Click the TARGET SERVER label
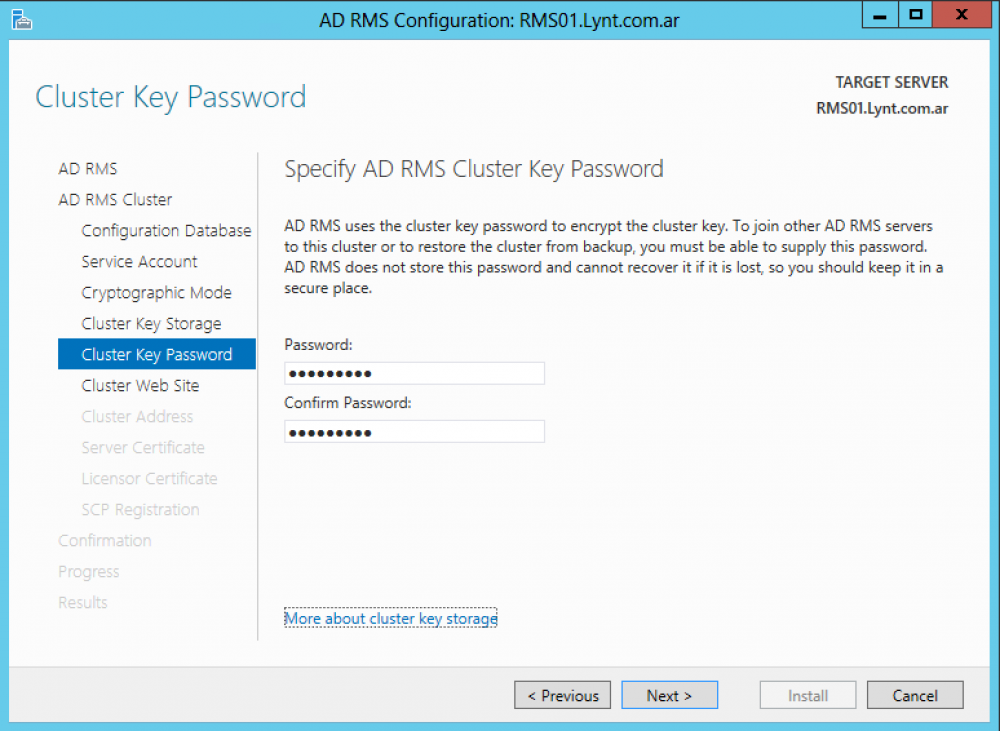Screen dimensions: 1000x731 (x=892, y=82)
